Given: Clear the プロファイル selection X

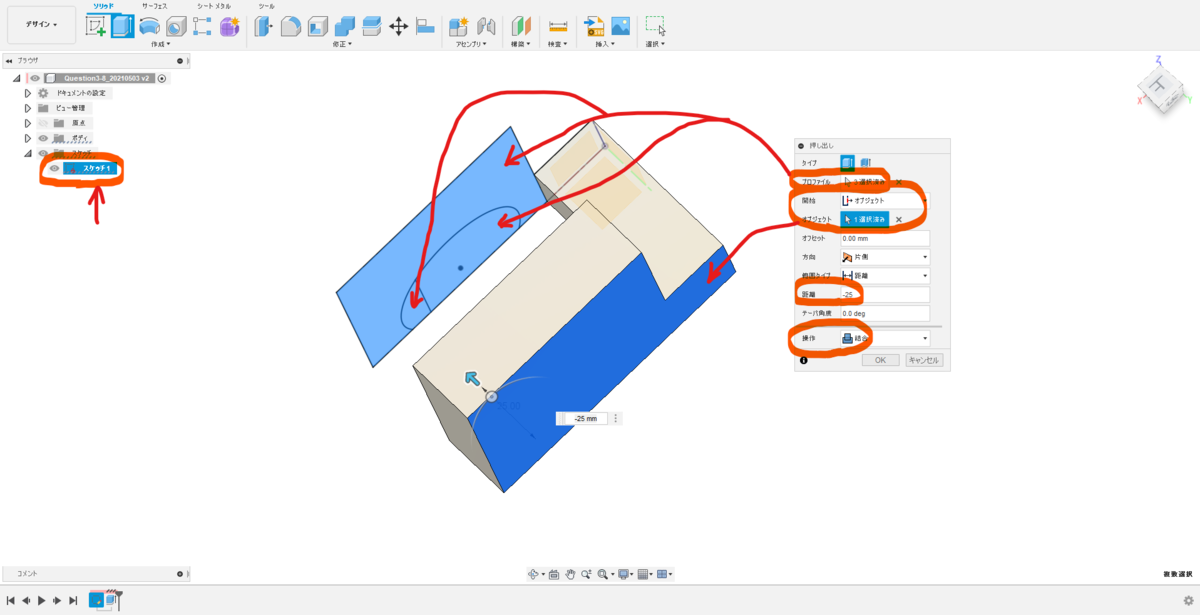Looking at the screenshot, I should [x=898, y=182].
